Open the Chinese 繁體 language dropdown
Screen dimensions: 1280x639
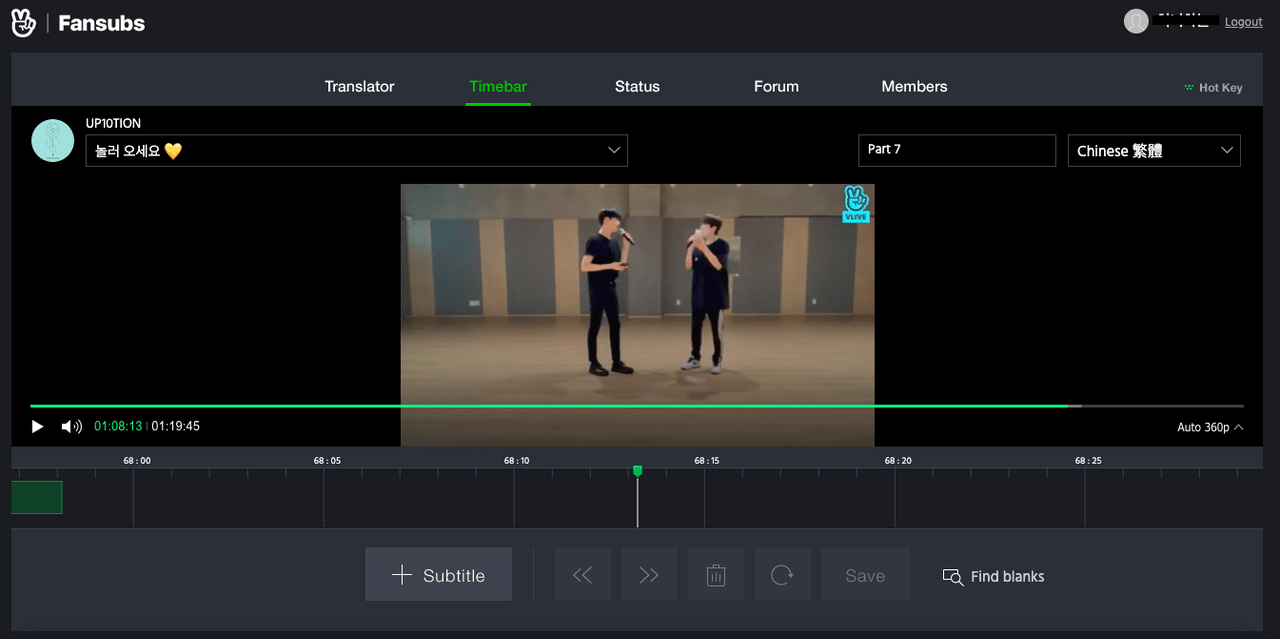pyautogui.click(x=1154, y=150)
